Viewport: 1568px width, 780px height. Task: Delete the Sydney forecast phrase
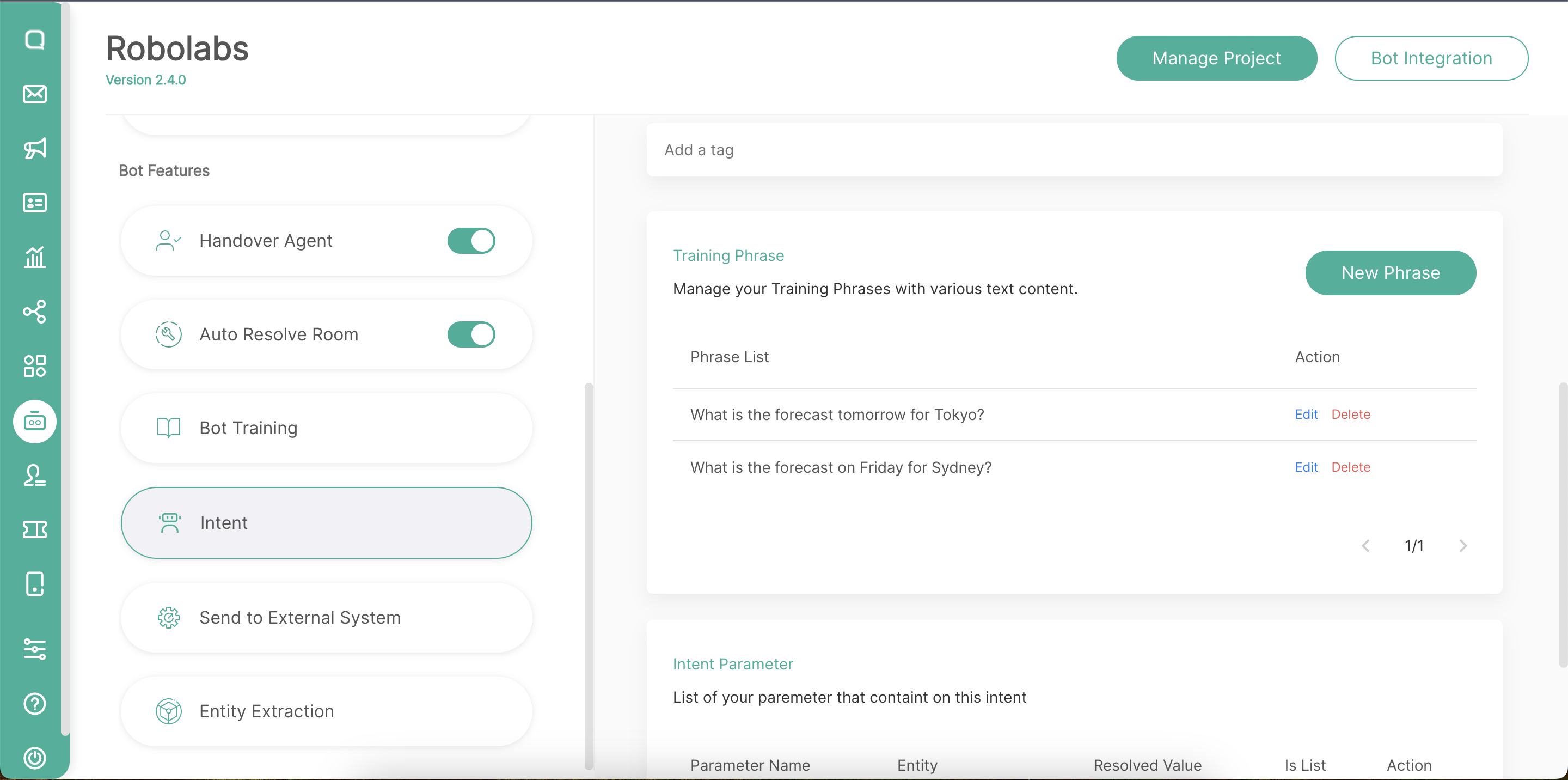click(1350, 468)
